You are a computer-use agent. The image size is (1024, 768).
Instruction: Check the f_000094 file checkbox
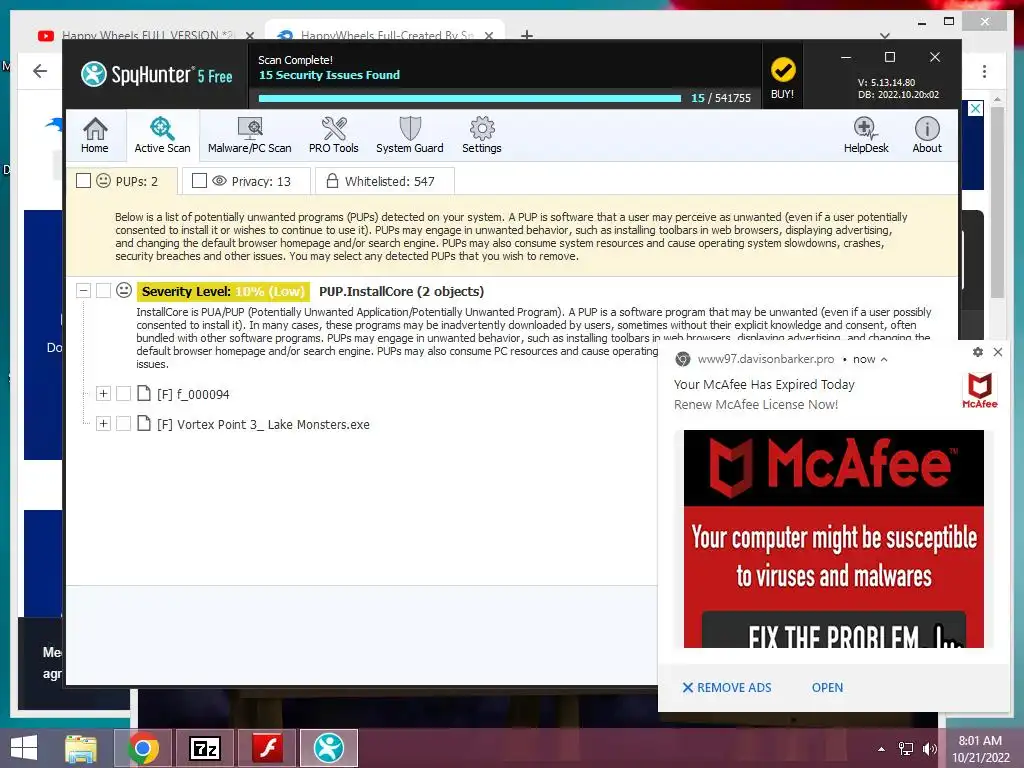click(123, 394)
